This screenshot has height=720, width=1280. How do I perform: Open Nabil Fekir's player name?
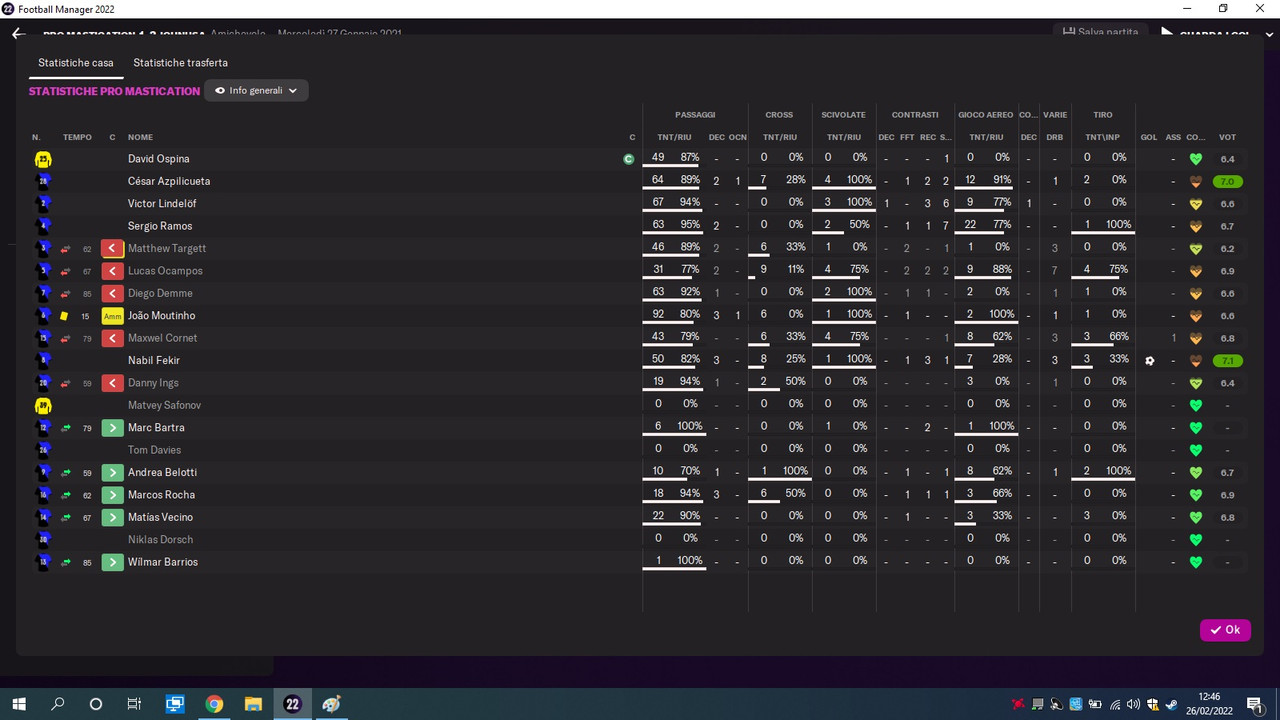pos(154,361)
